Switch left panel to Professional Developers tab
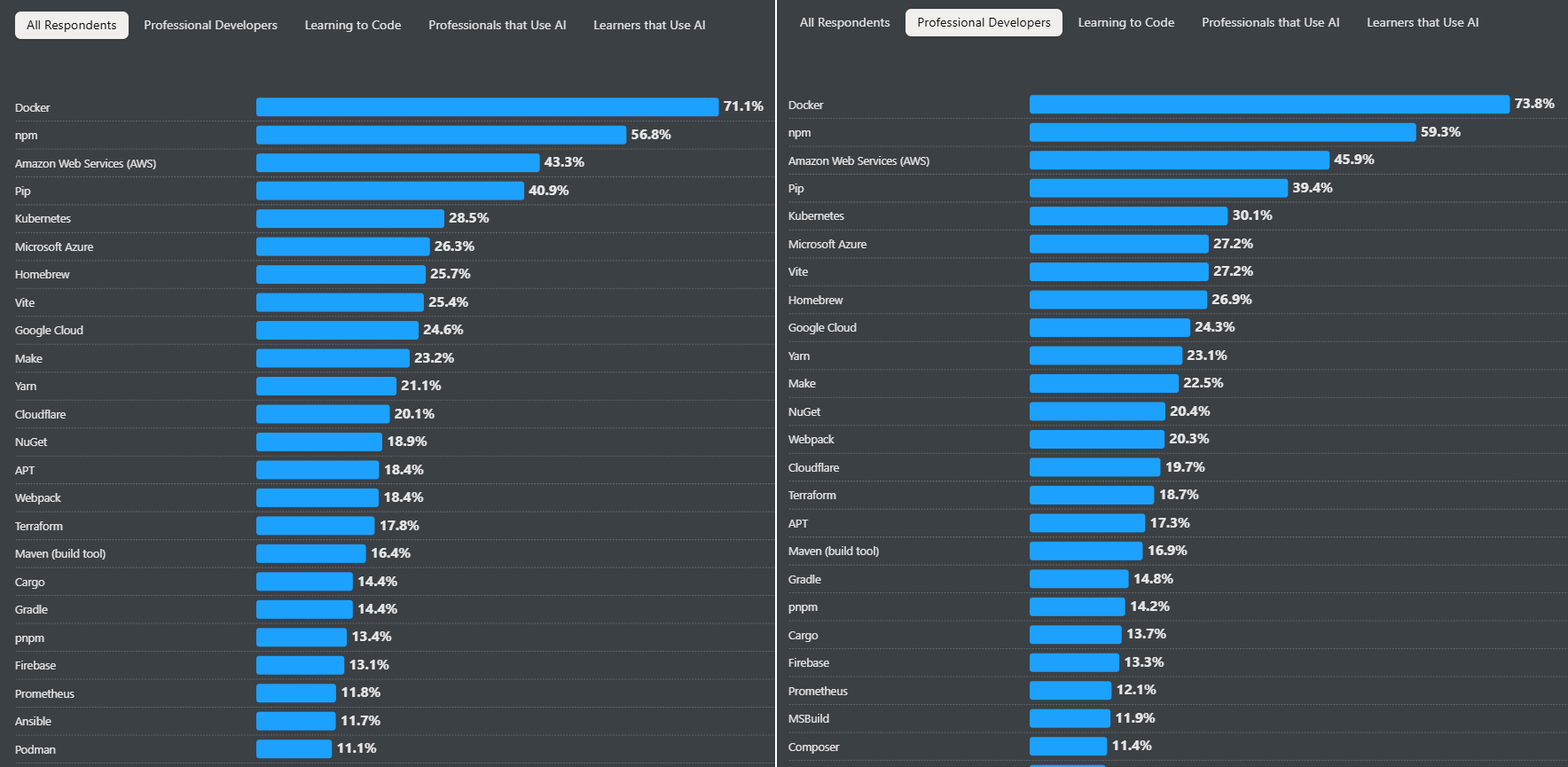 tap(210, 25)
